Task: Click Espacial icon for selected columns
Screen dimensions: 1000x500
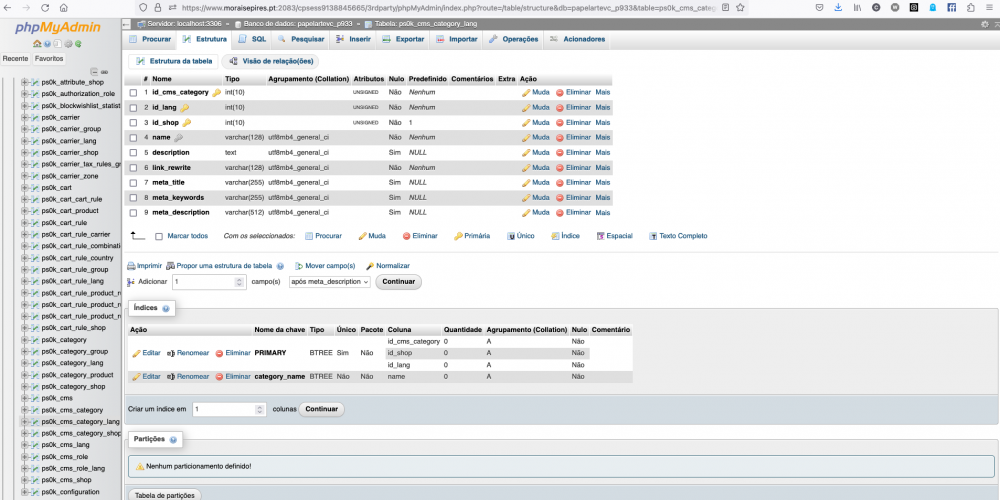Action: pos(600,236)
